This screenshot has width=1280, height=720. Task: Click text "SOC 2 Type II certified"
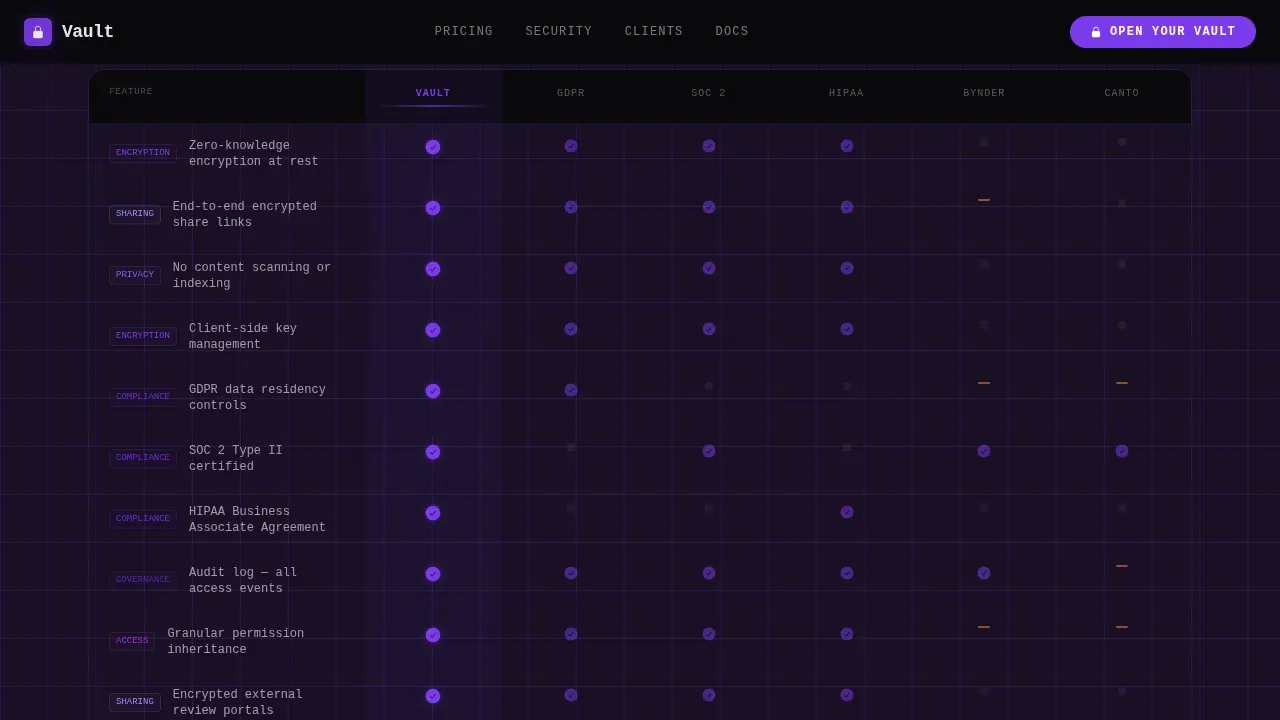pyautogui.click(x=236, y=459)
